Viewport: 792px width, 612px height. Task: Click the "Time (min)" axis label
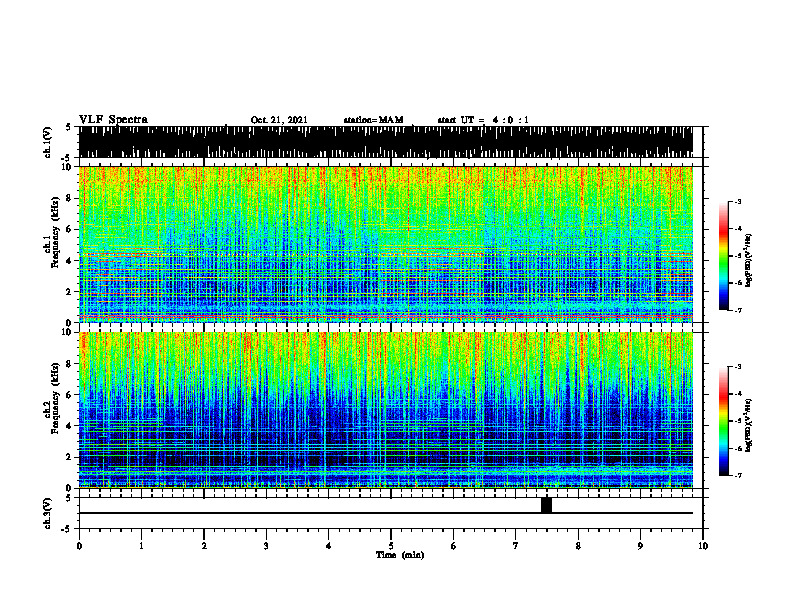tap(400, 555)
